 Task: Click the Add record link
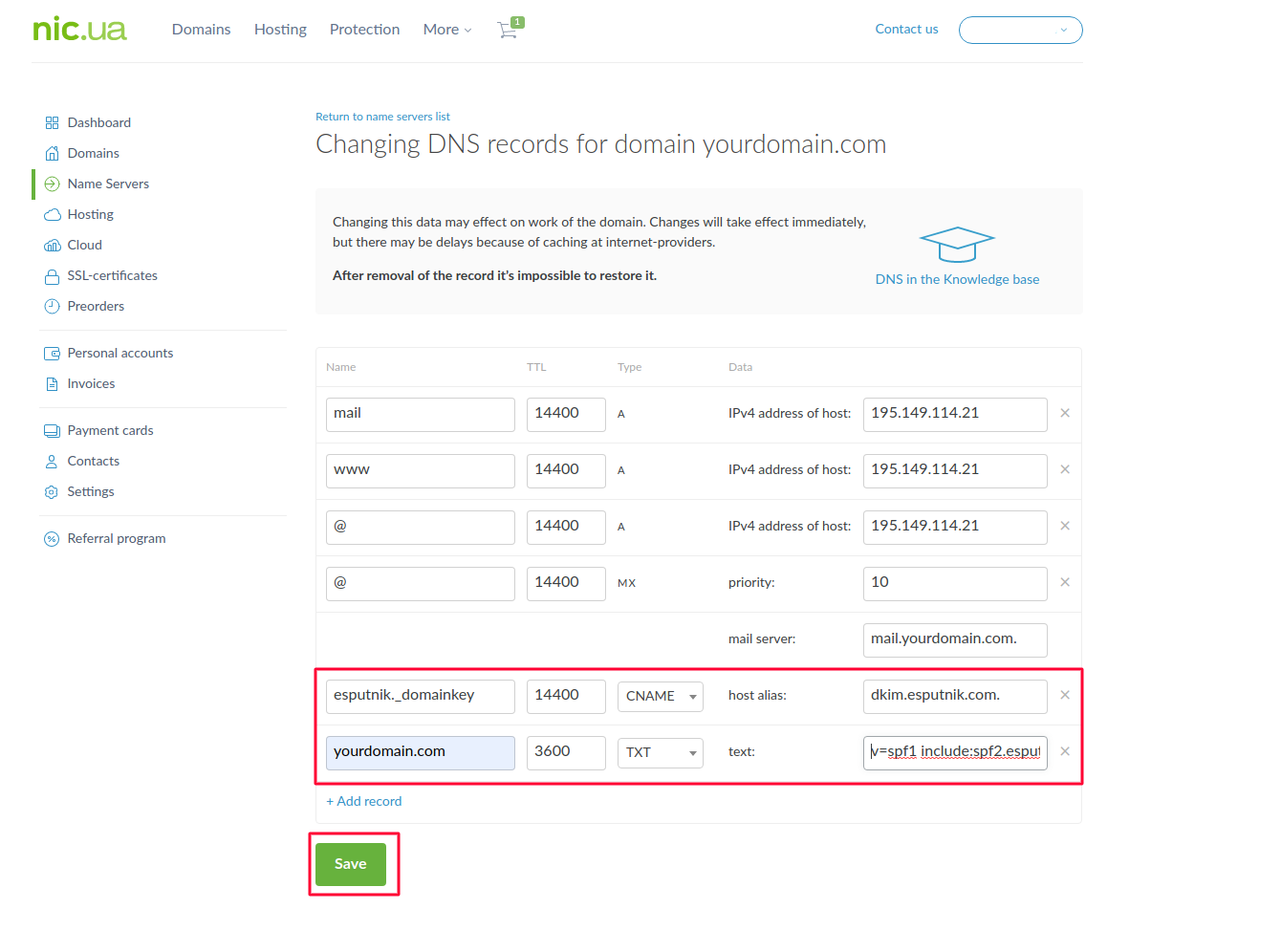[363, 801]
